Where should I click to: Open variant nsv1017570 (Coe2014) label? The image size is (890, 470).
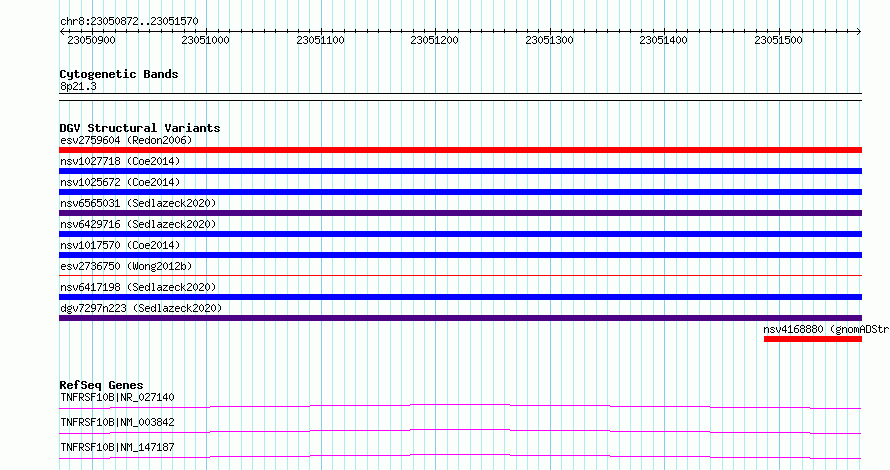click(120, 245)
